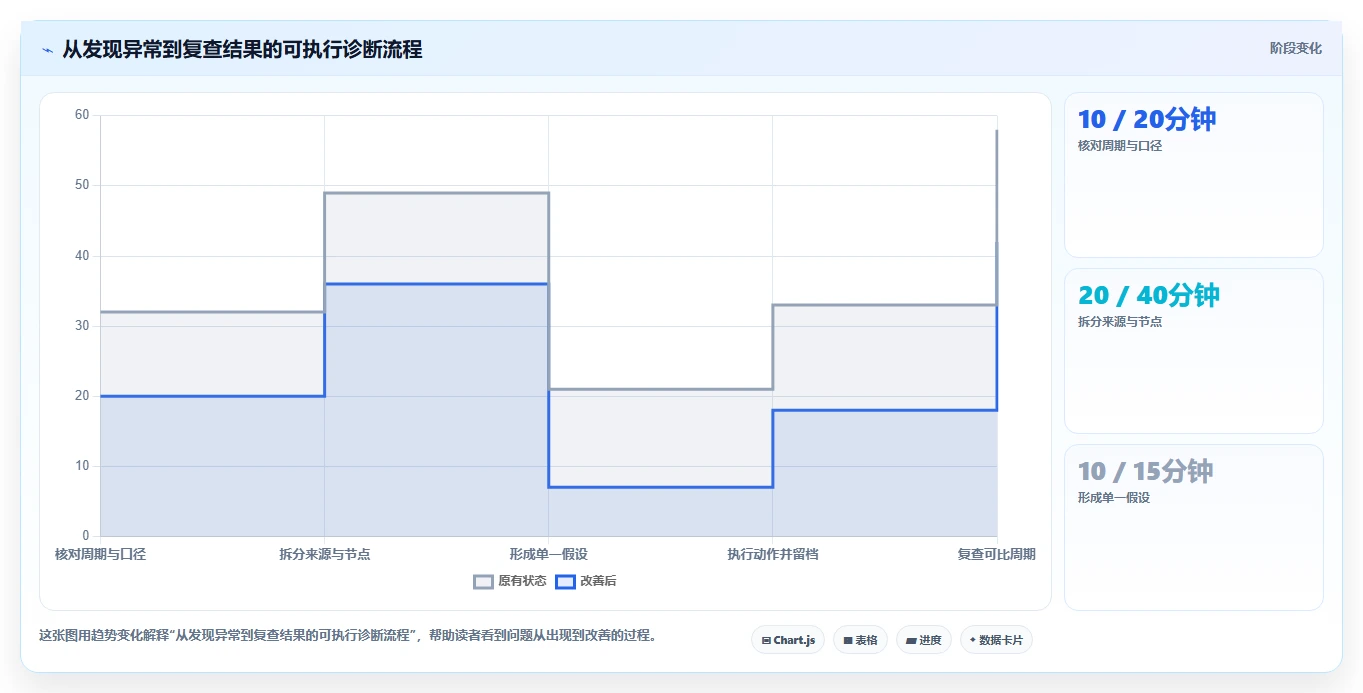This screenshot has height=693, width=1363.
Task: Select the 表格 chip
Action: click(860, 640)
